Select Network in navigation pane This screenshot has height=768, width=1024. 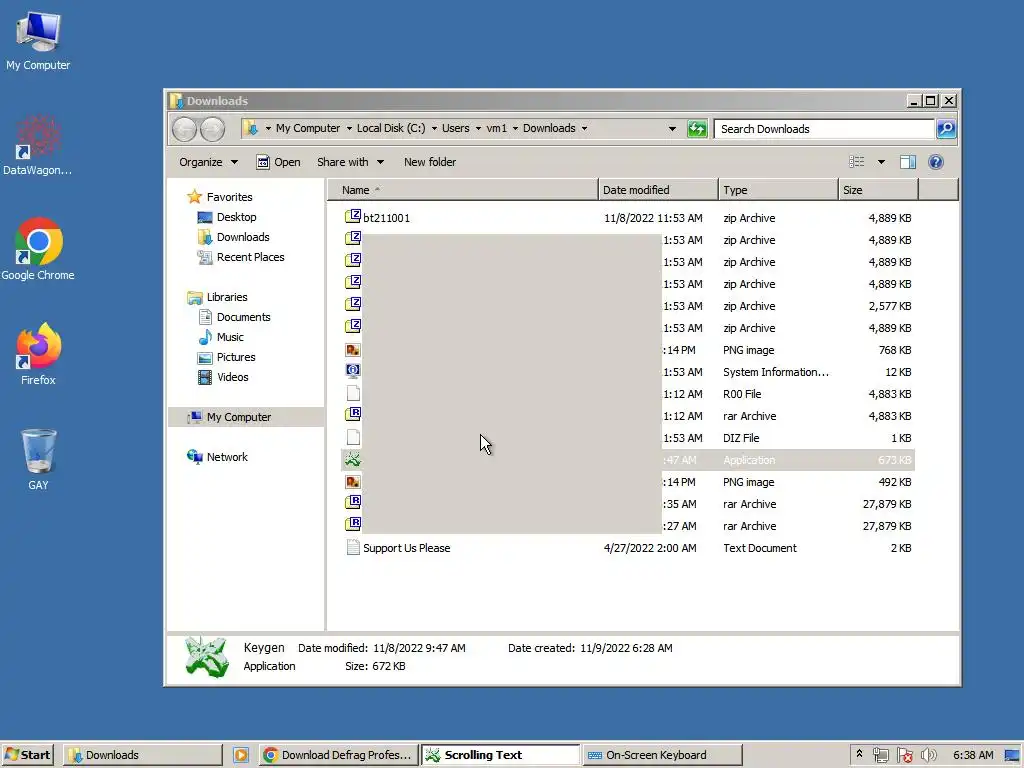tap(217, 456)
